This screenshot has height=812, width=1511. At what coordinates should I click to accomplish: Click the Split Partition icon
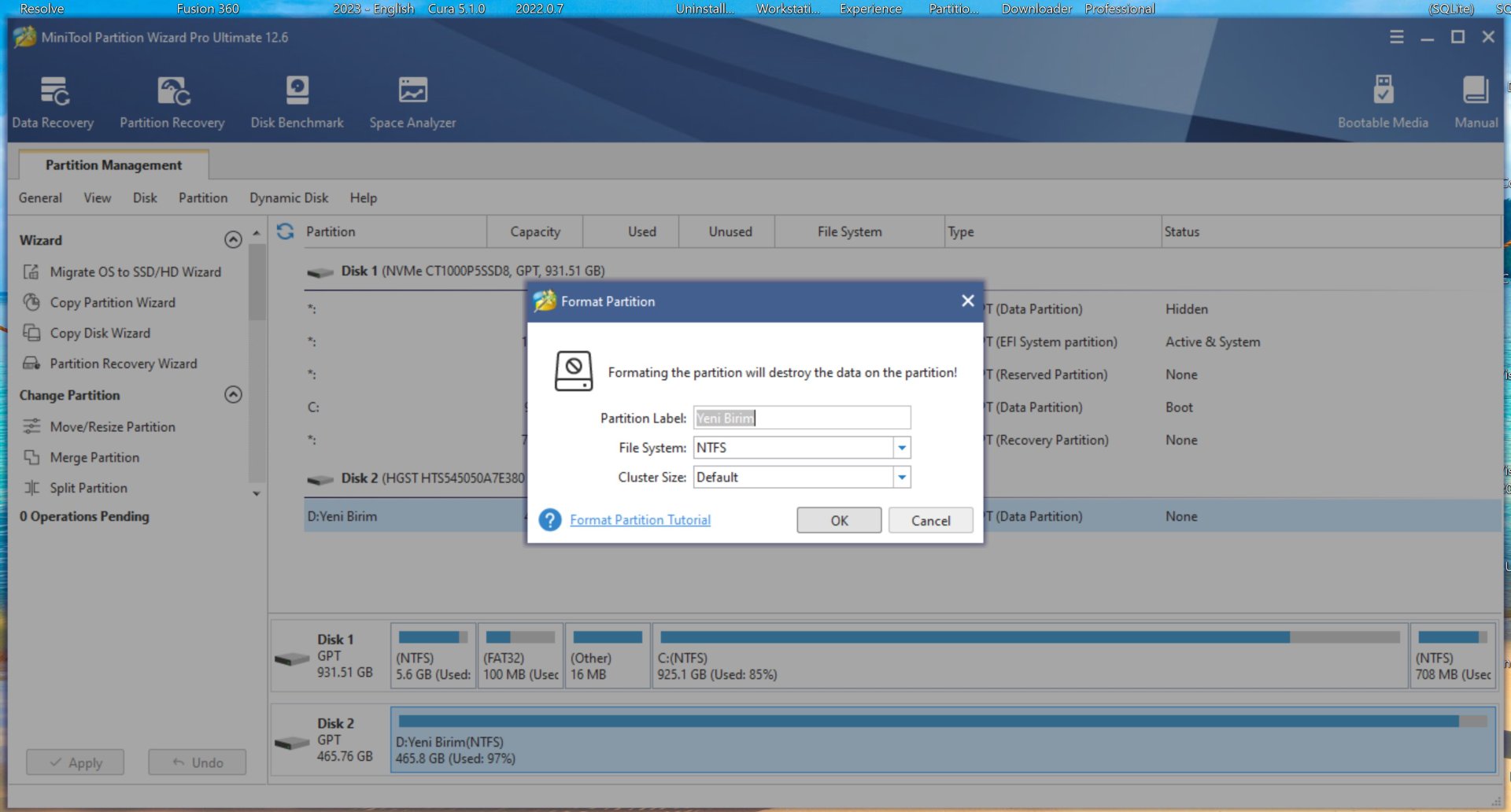[31, 488]
